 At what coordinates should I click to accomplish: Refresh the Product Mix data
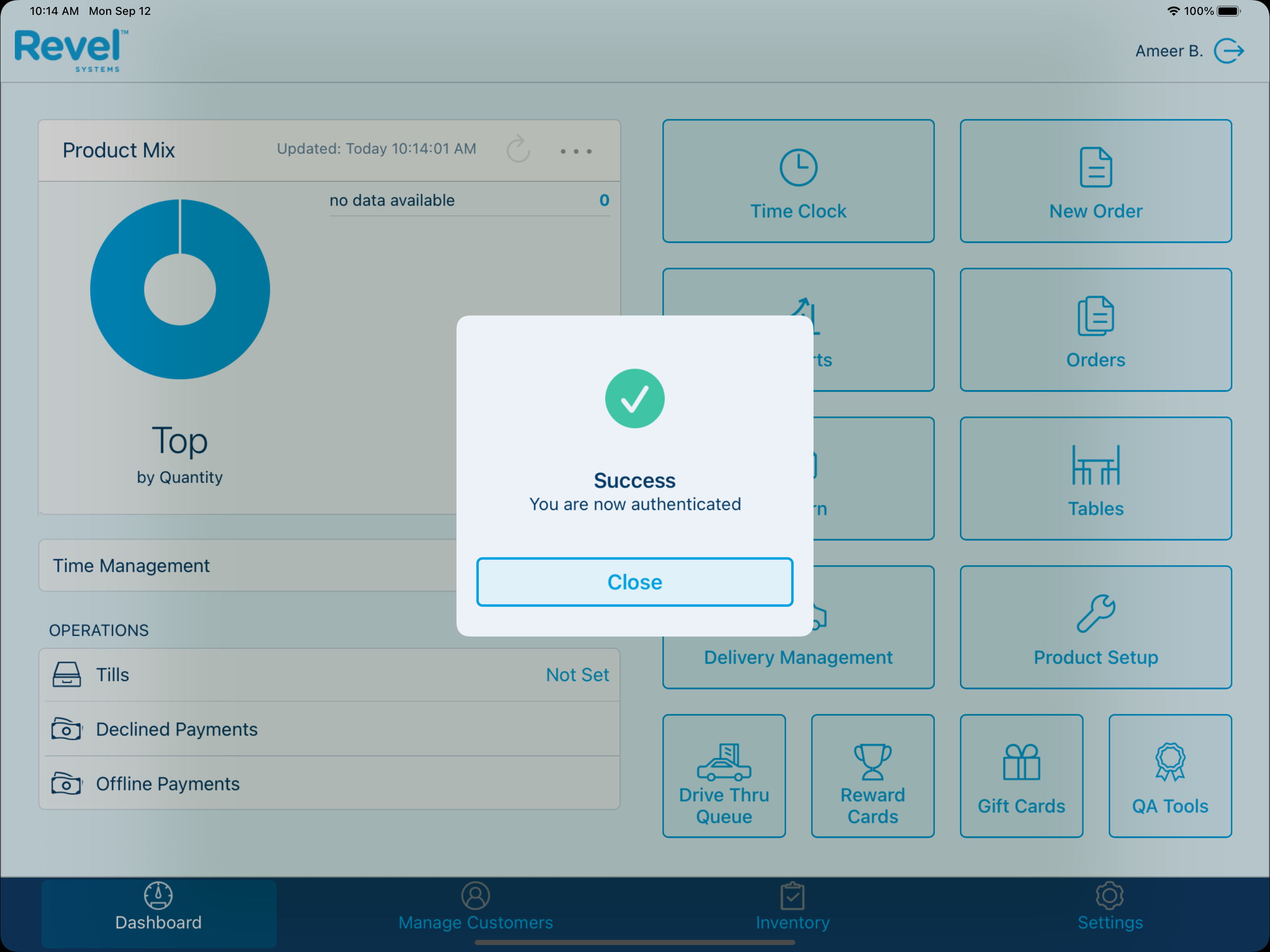517,150
